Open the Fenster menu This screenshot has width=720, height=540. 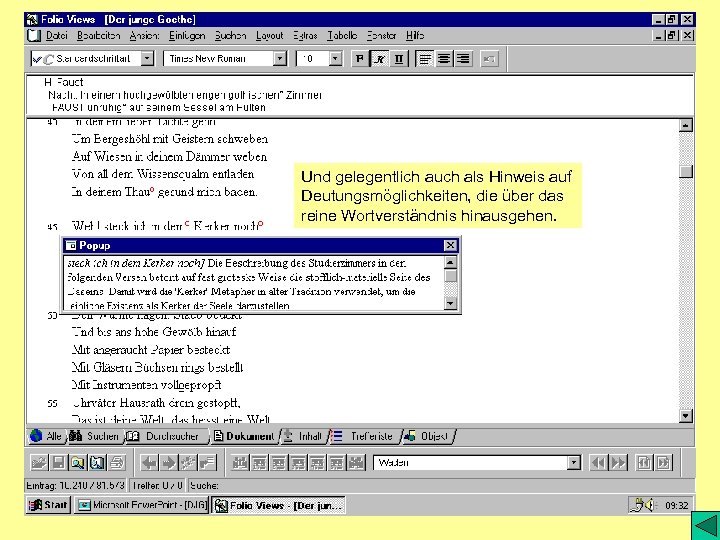click(382, 35)
